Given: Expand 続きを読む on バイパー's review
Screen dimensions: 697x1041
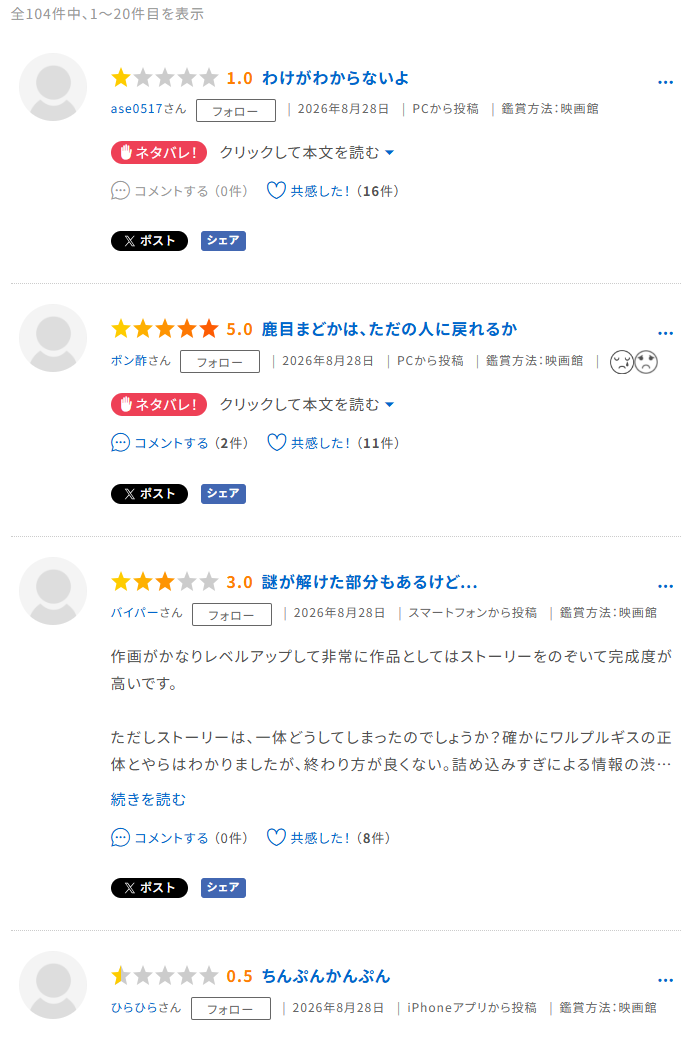Looking at the screenshot, I should click(148, 799).
